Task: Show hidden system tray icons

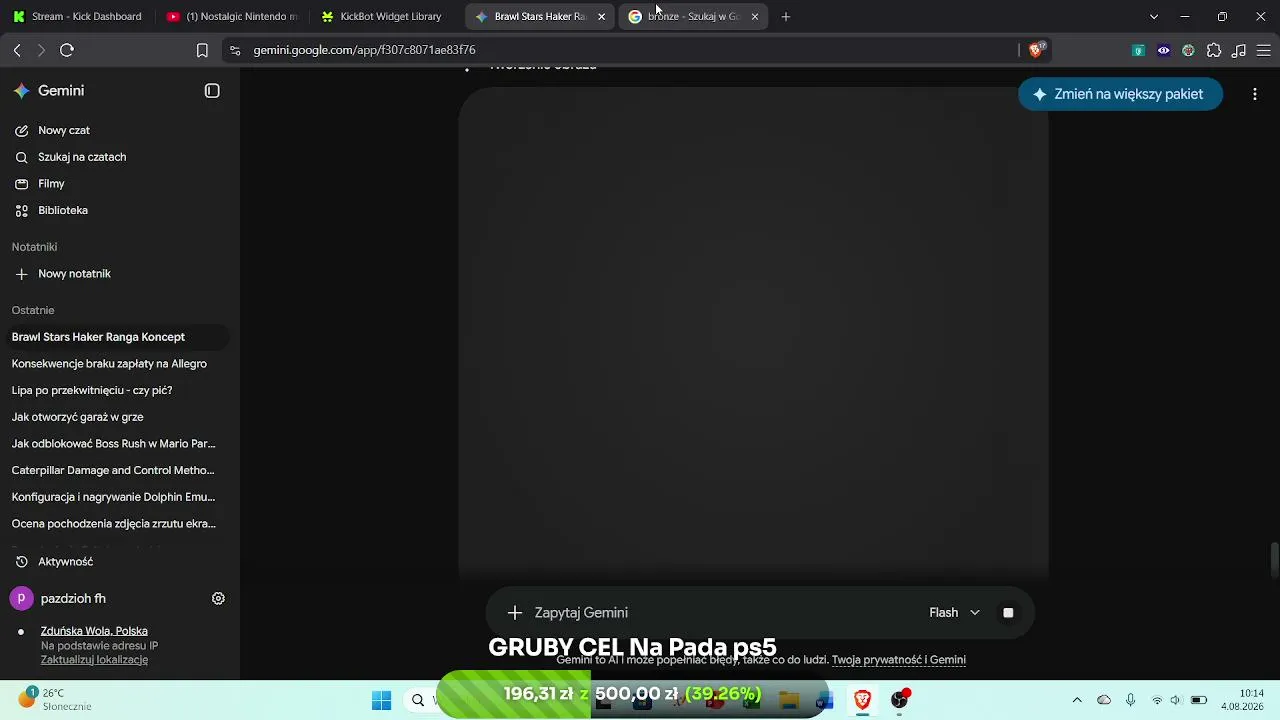Action: click(x=1077, y=700)
